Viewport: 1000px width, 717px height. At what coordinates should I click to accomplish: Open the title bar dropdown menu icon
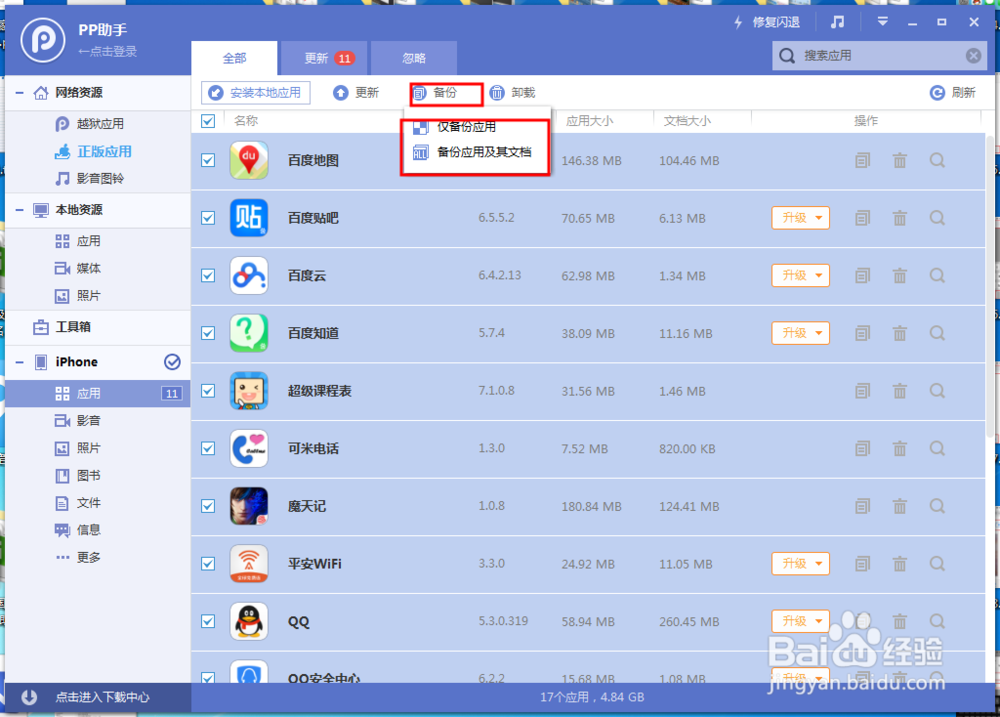point(883,22)
